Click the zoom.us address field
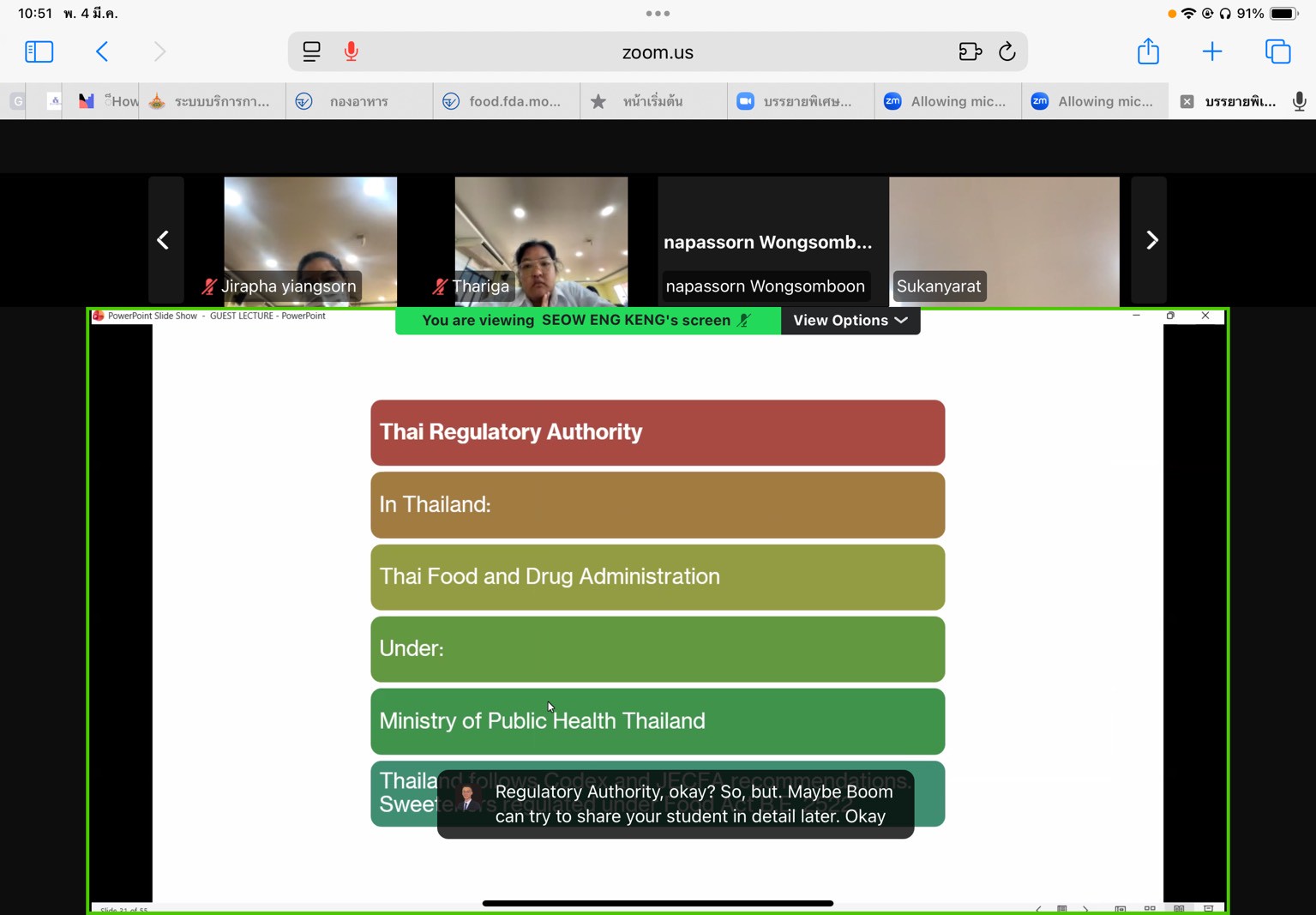Screen dimensions: 1316x915 click(x=658, y=52)
